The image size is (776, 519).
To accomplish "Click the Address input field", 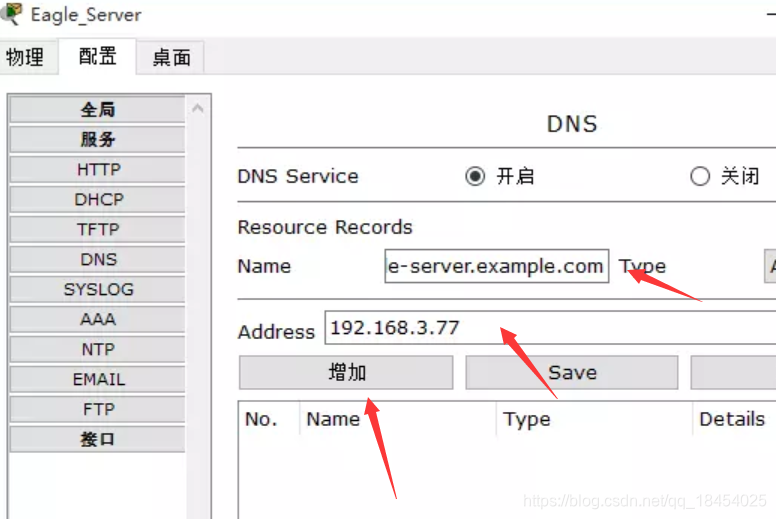I will [550, 328].
